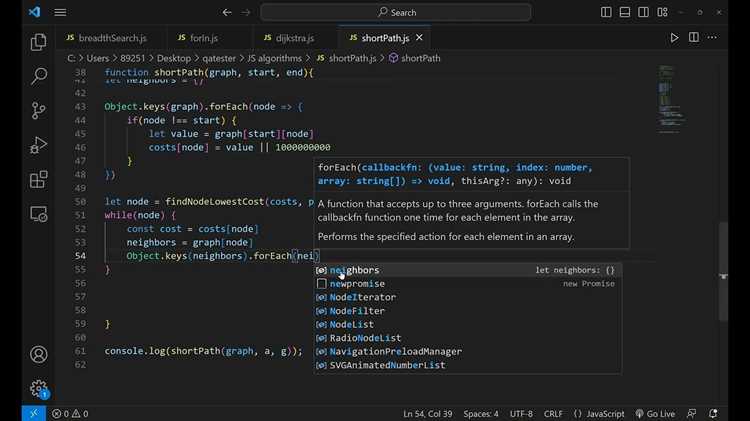Select NavigationPreloadManager suggestion
Image resolution: width=750 pixels, height=421 pixels.
click(x=468, y=352)
